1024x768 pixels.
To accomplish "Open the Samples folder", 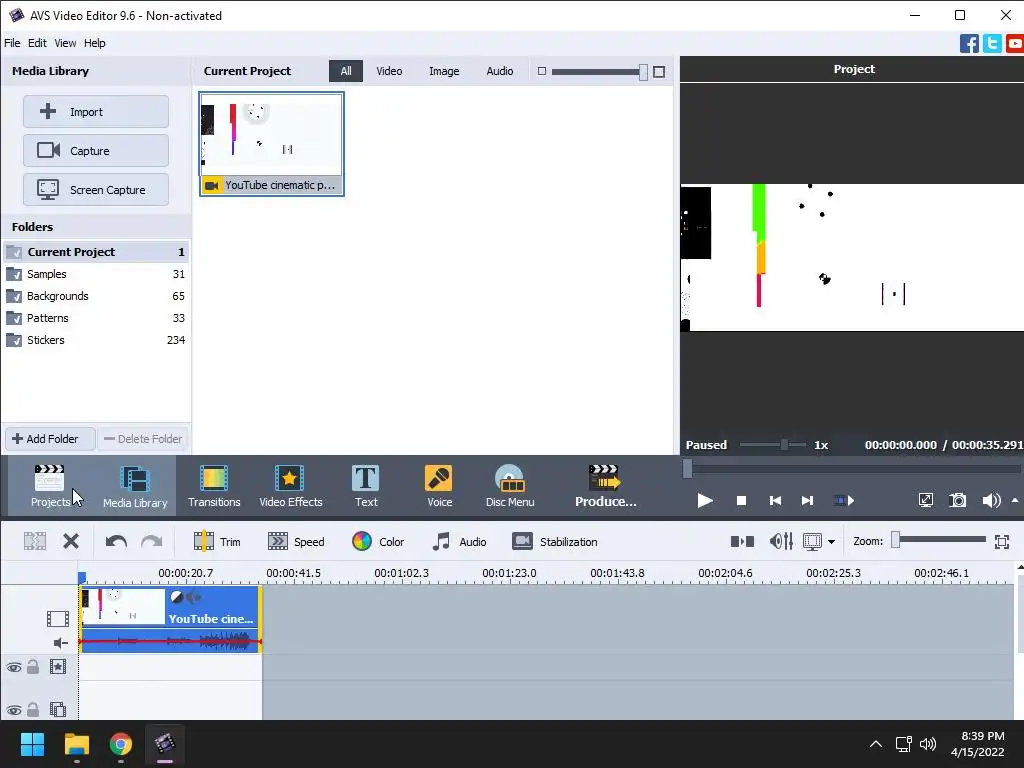I will pos(95,274).
